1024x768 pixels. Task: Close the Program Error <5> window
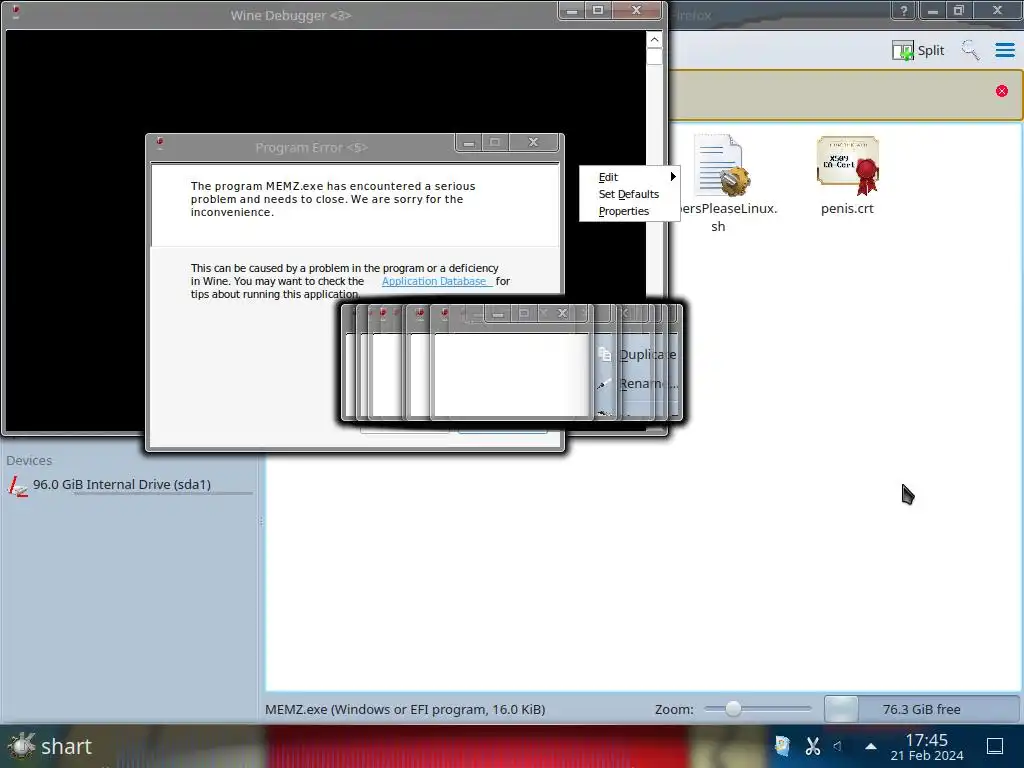click(x=534, y=142)
